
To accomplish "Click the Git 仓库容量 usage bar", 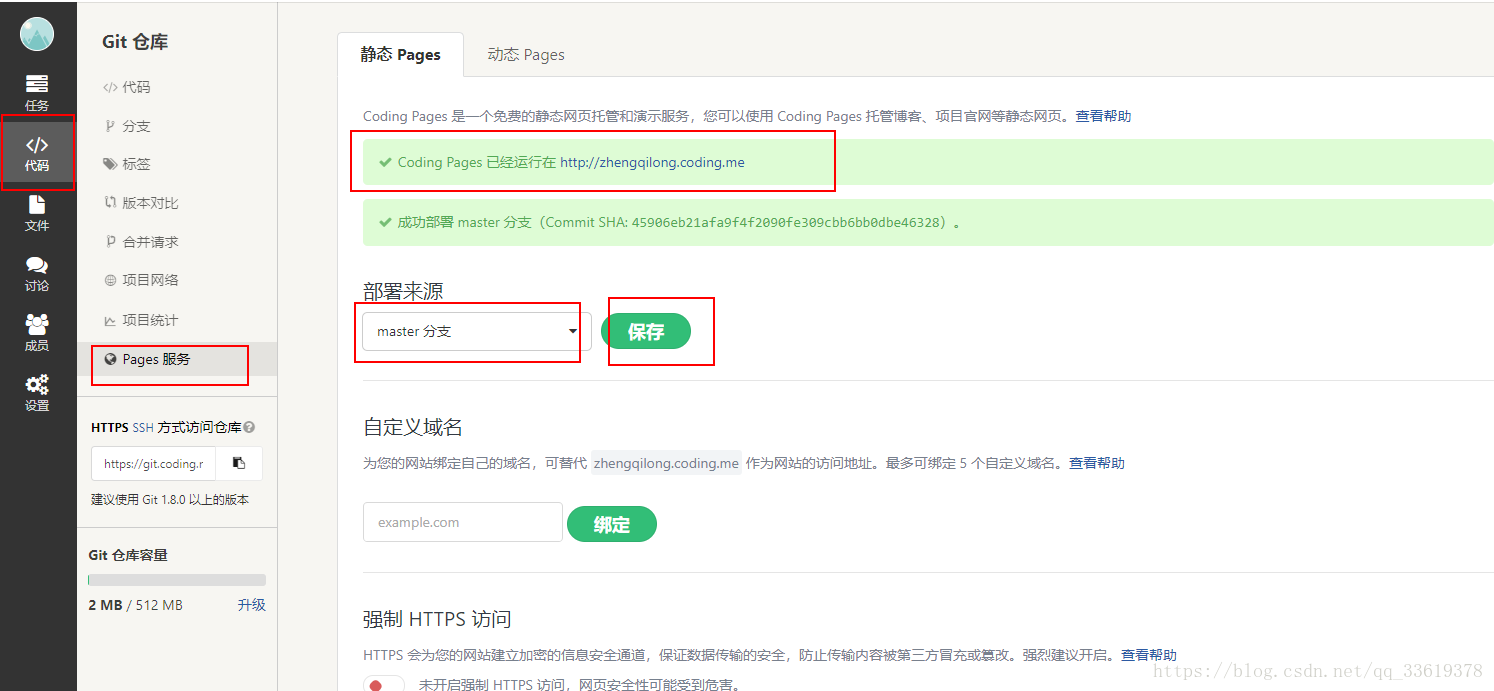I will tap(177, 580).
